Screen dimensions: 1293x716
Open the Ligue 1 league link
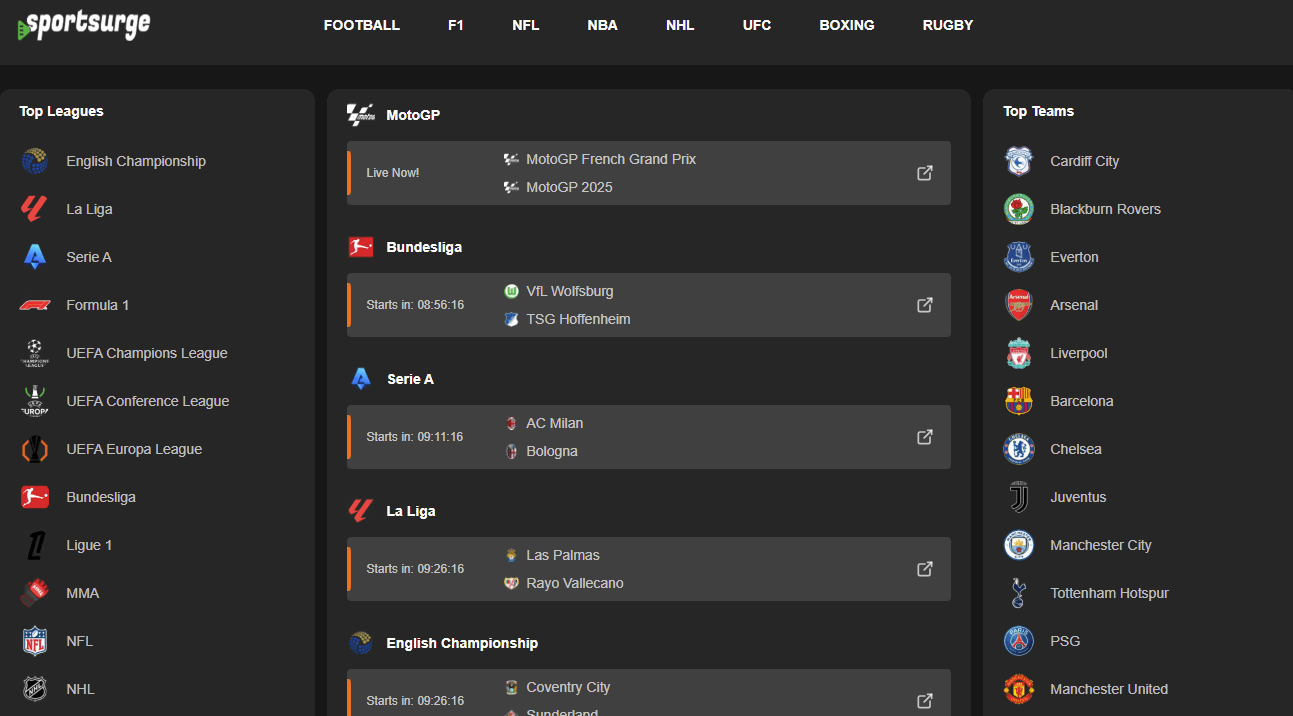89,545
